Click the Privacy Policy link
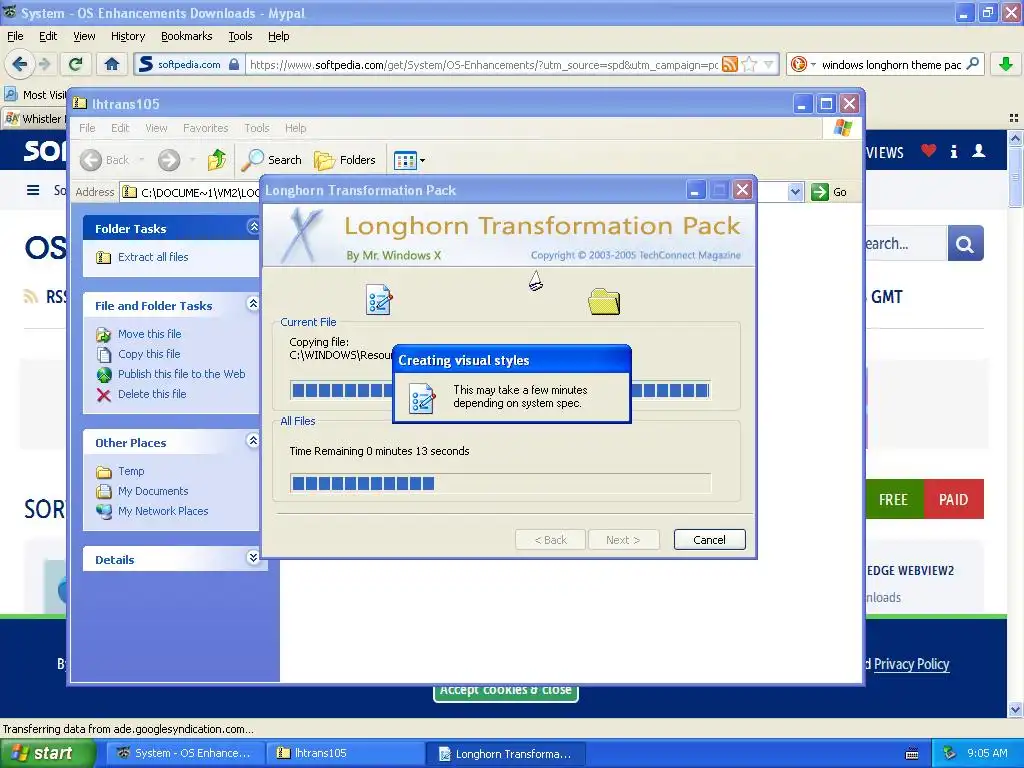Viewport: 1024px width, 768px height. (911, 664)
